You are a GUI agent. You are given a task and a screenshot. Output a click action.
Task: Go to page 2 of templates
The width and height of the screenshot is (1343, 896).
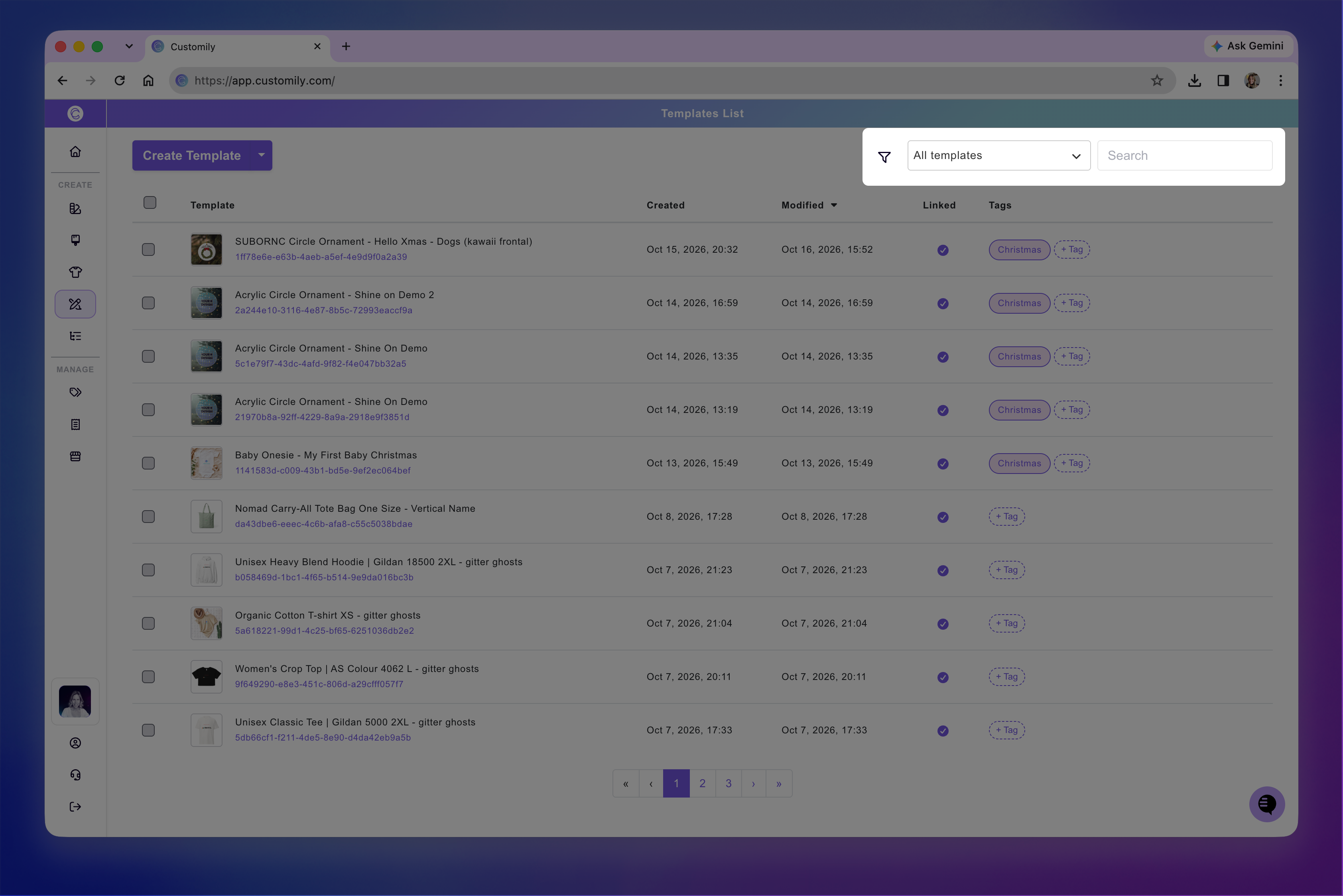click(x=702, y=784)
